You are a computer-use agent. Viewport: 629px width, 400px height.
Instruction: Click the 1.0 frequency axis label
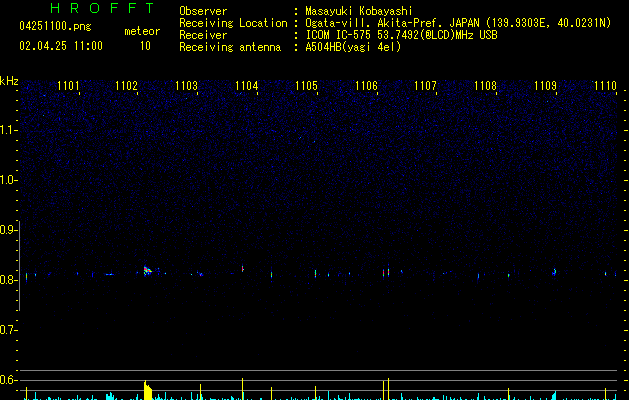click(8, 180)
